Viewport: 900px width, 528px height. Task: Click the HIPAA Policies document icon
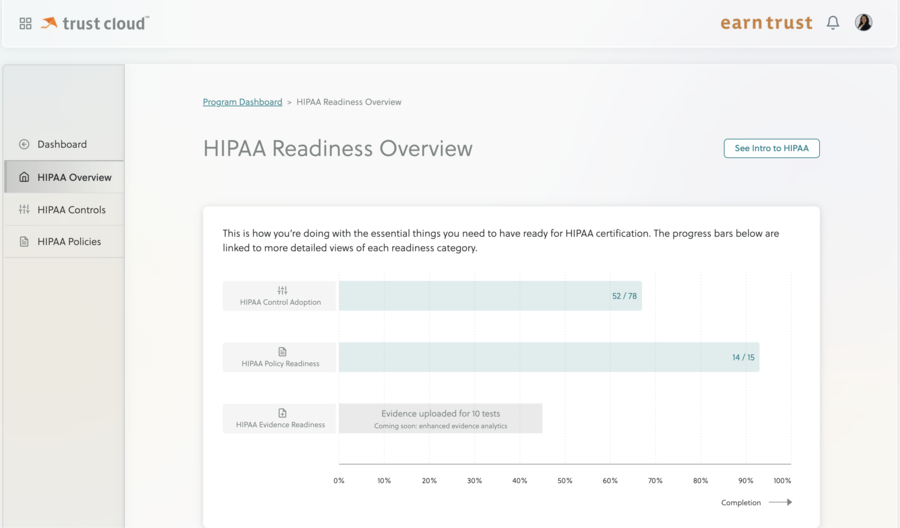point(24,242)
